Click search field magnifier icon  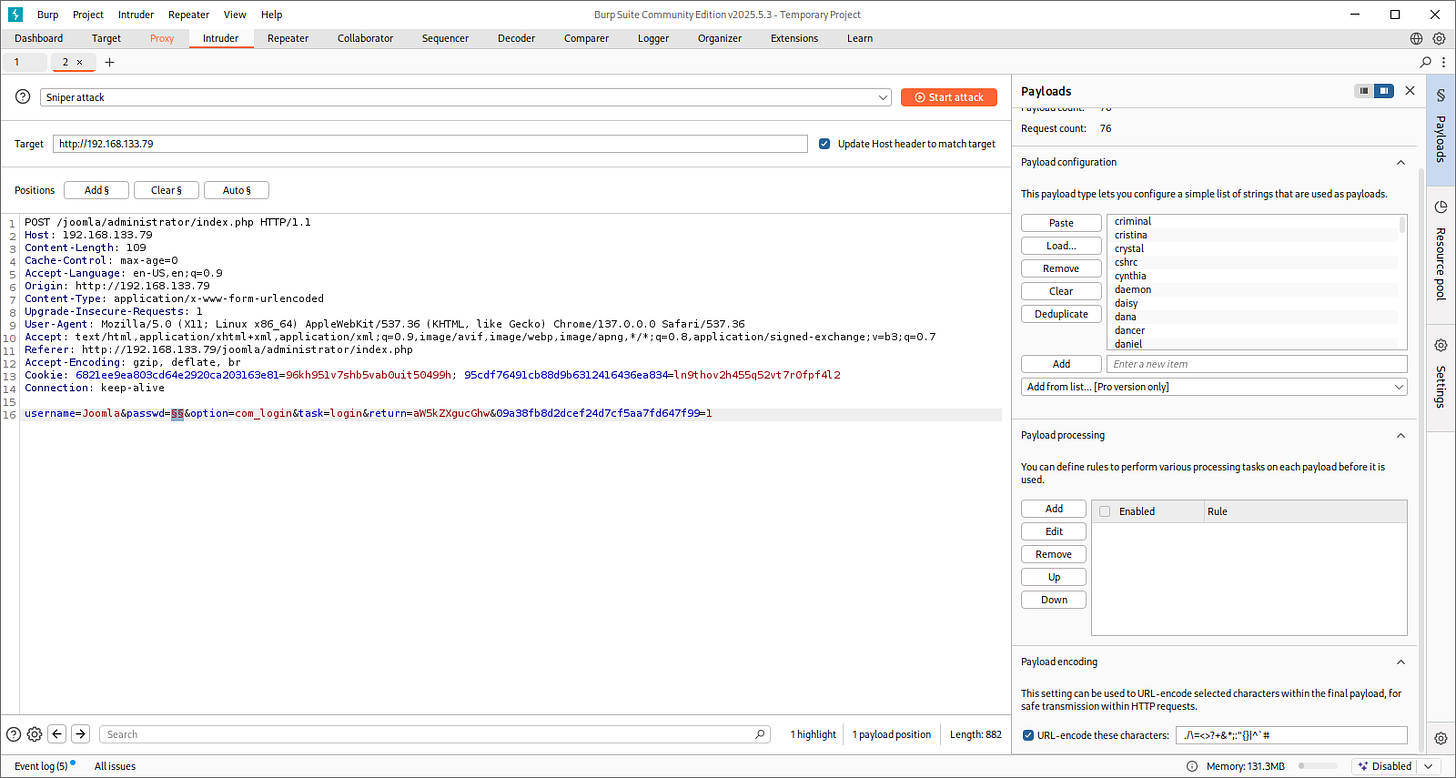coord(761,734)
